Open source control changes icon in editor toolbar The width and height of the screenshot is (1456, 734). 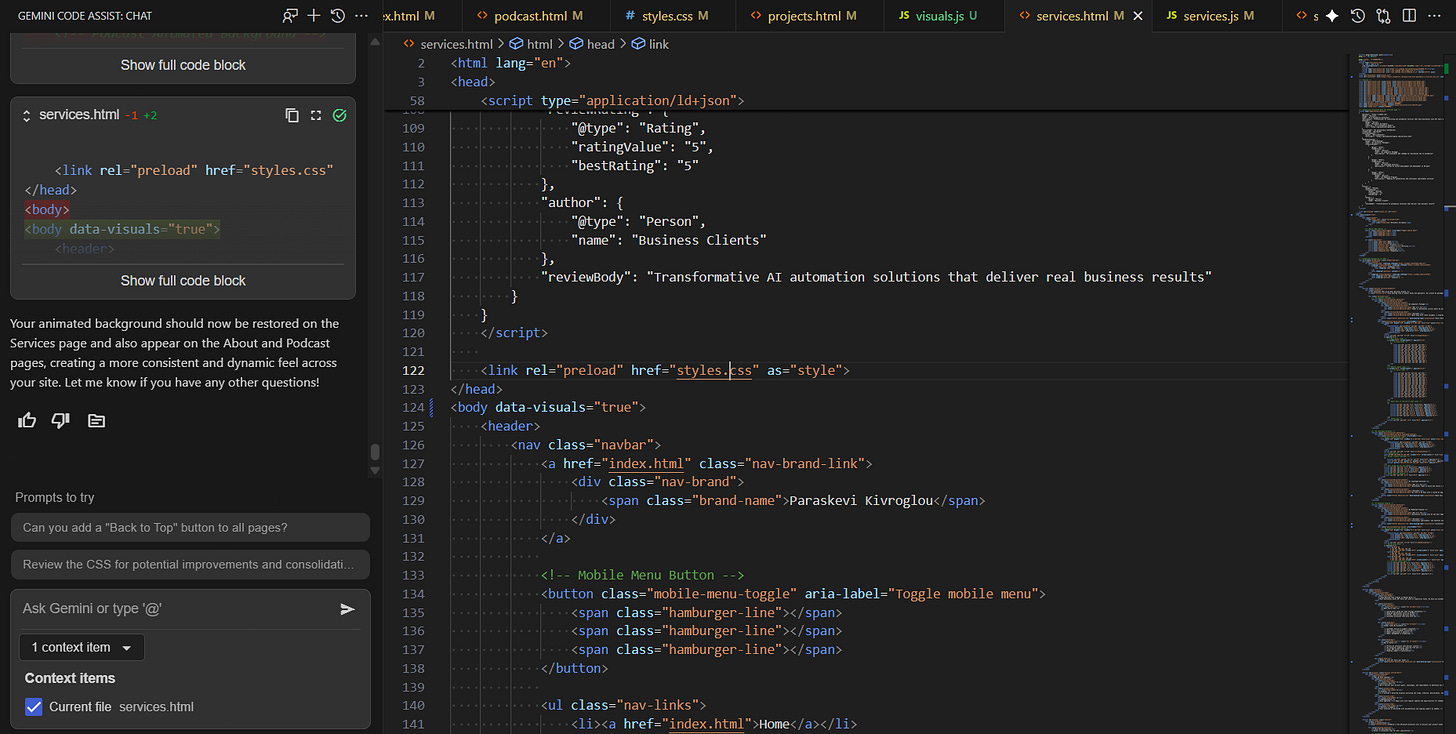[x=1383, y=16]
